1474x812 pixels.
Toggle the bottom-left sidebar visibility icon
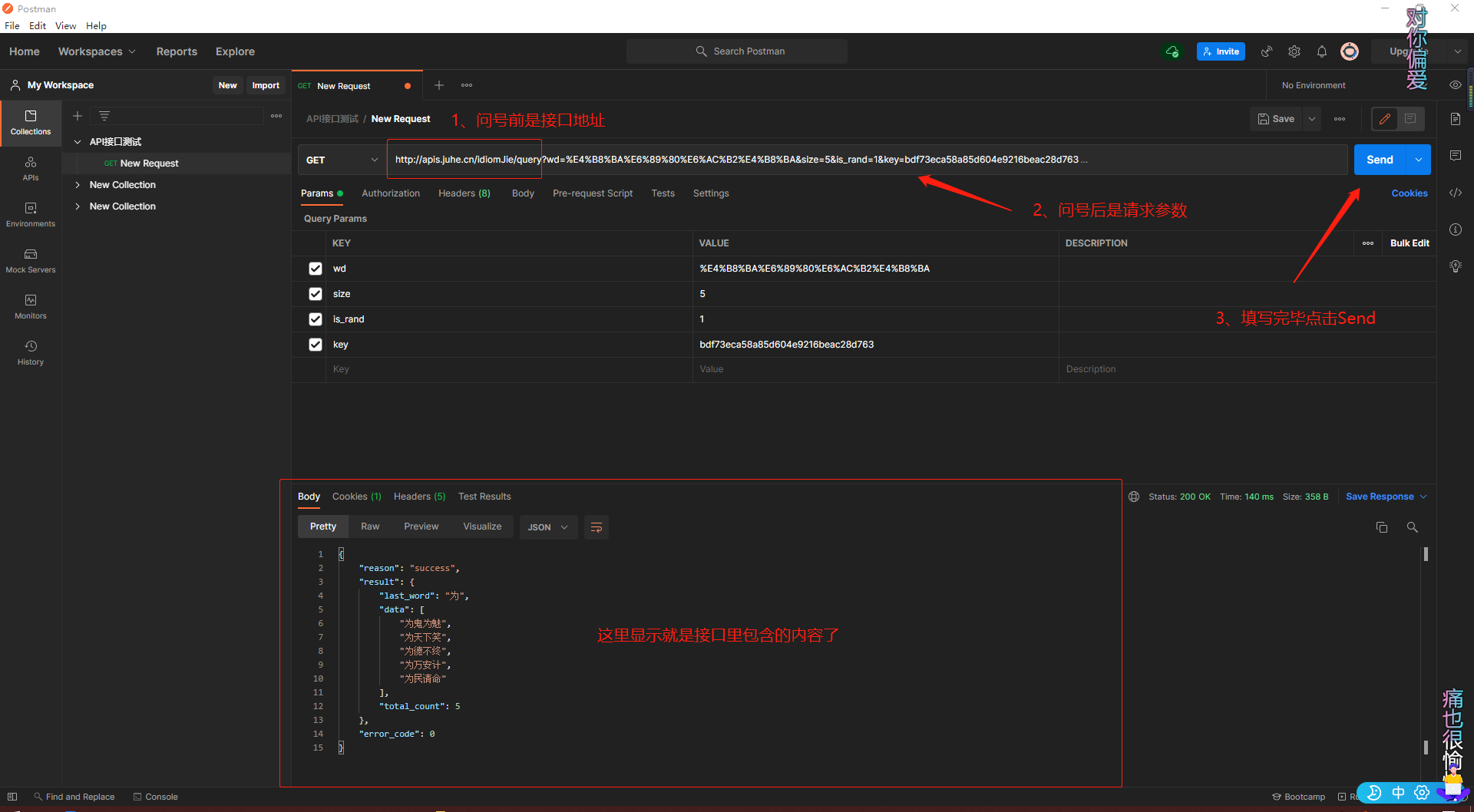click(12, 797)
